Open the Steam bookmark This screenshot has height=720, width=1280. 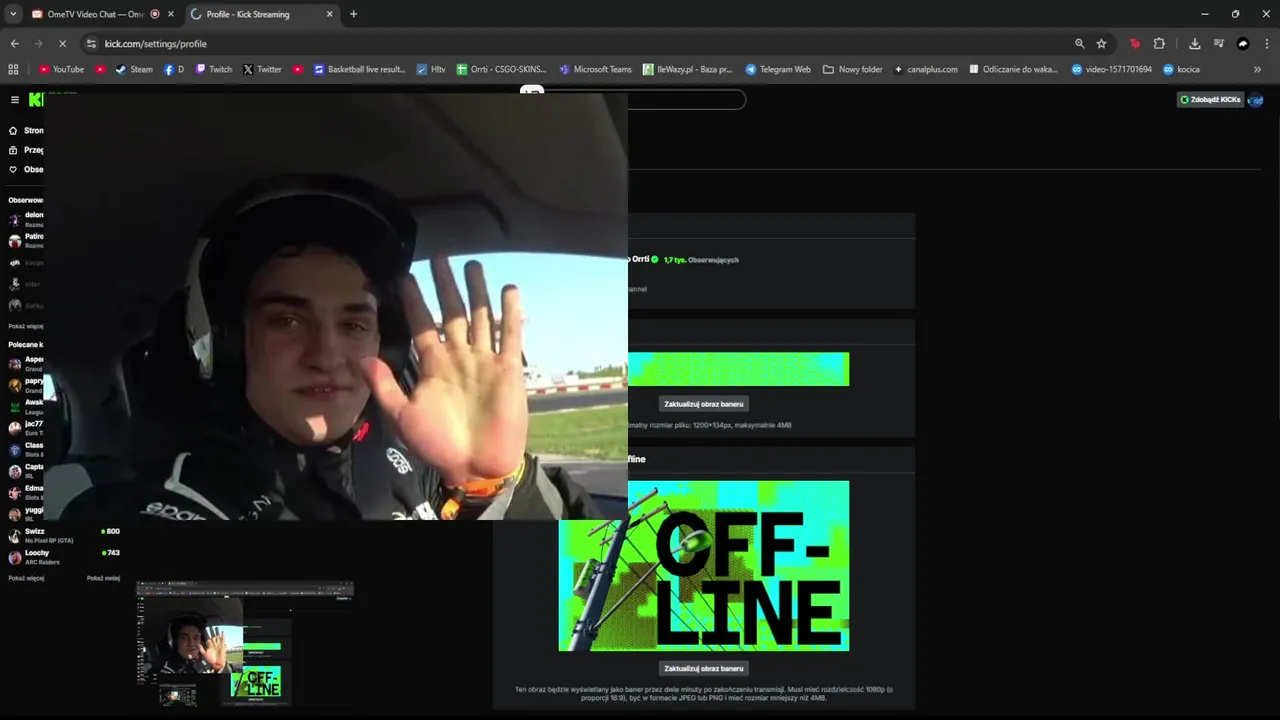(134, 70)
